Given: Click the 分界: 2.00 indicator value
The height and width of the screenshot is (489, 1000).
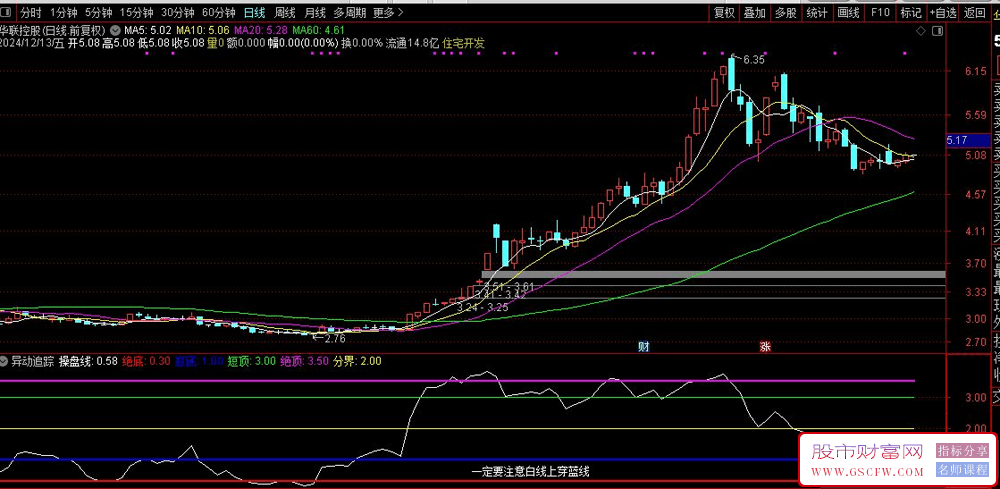Looking at the screenshot, I should point(357,361).
